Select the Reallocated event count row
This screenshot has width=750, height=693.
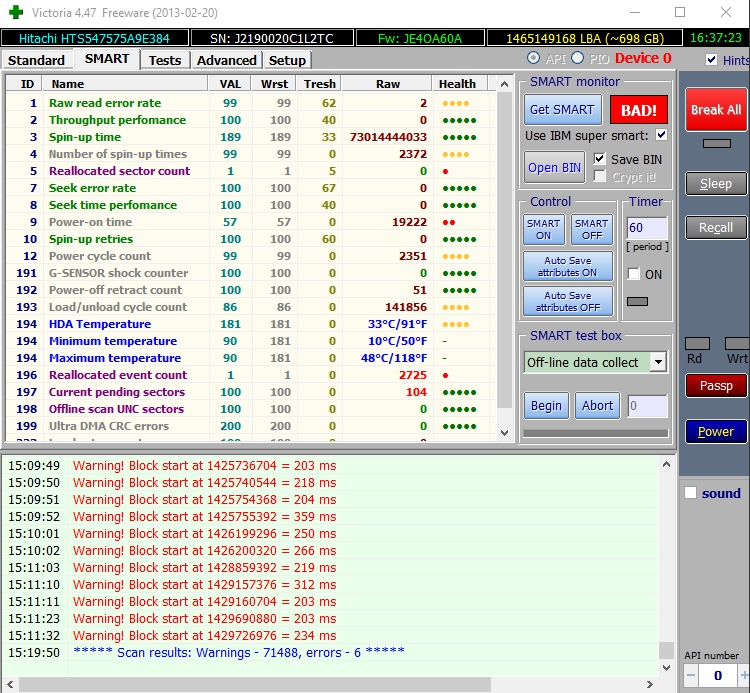coord(249,375)
